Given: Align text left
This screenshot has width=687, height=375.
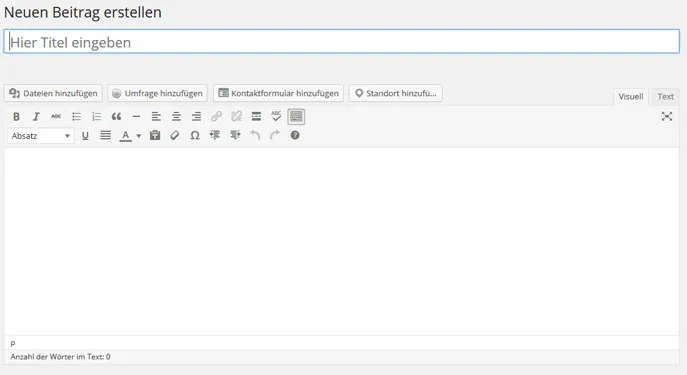Looking at the screenshot, I should pos(156,117).
